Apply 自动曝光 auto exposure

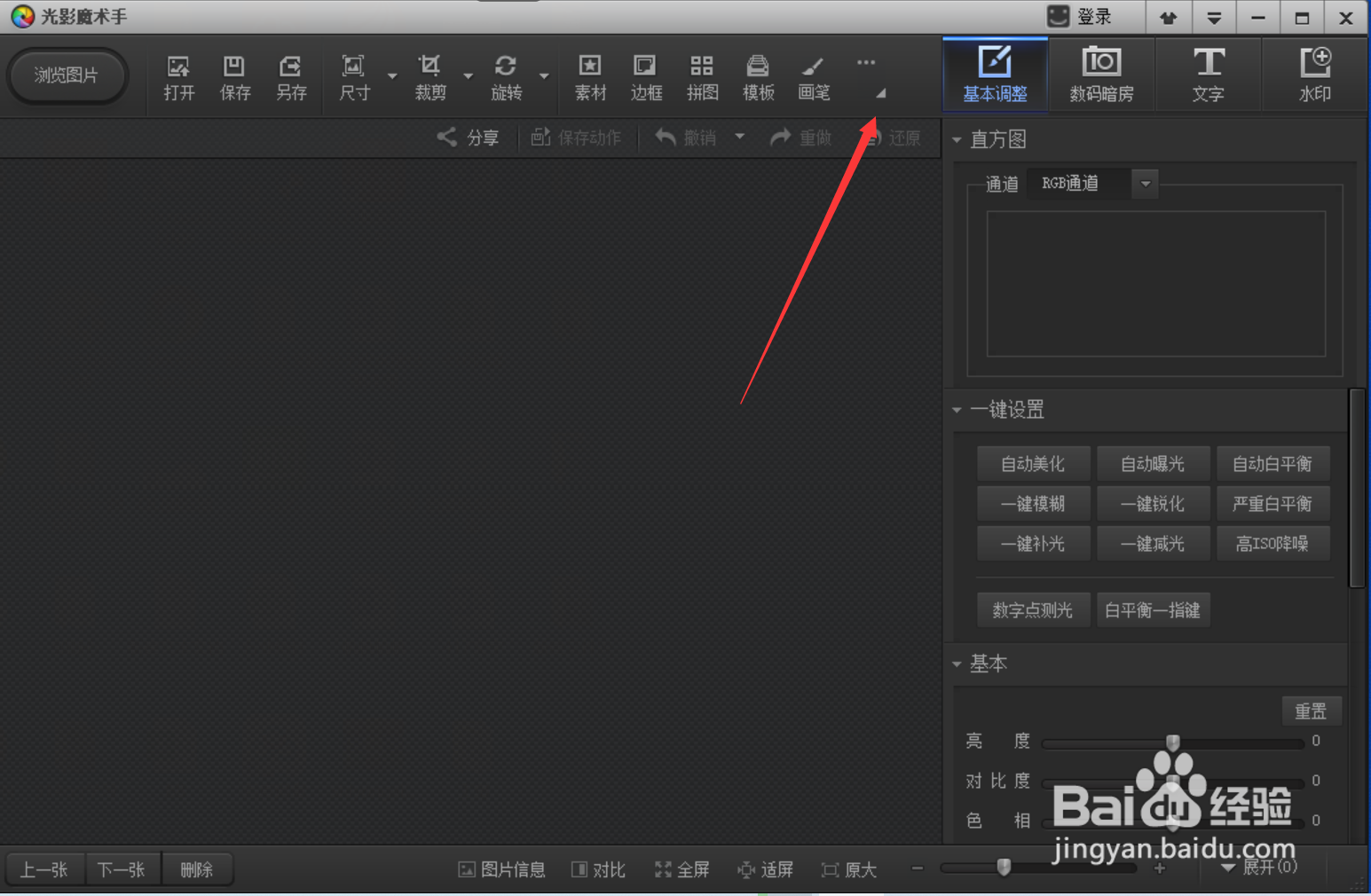pyautogui.click(x=1153, y=463)
